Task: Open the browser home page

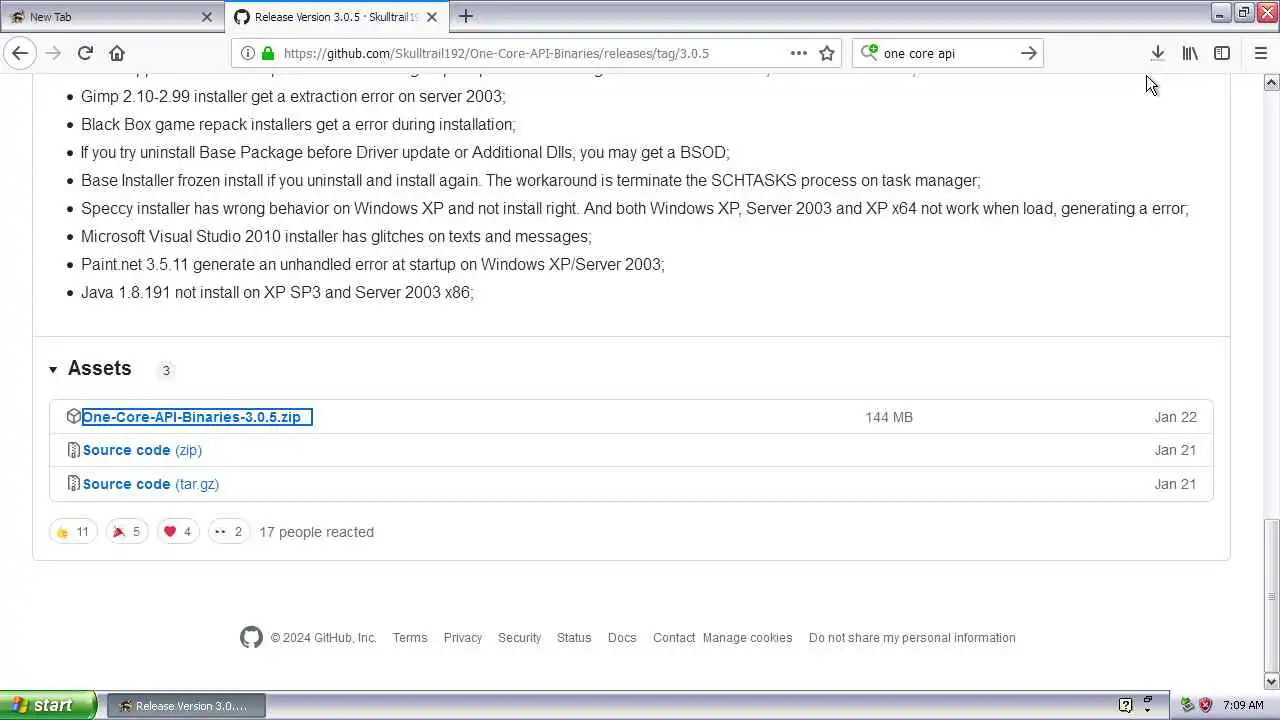Action: tap(117, 53)
